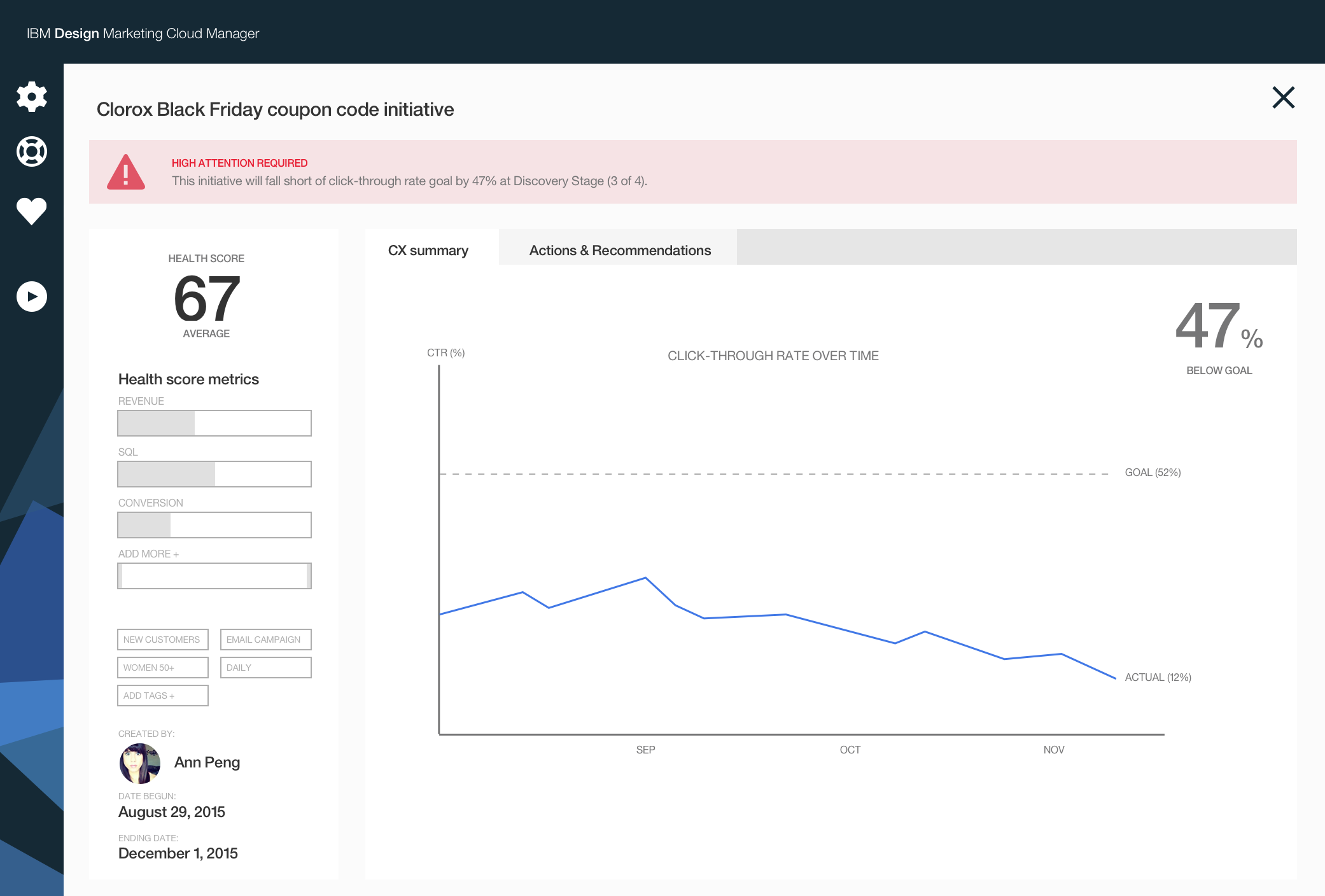
Task: Click the alert message about click-through rate
Action: (409, 181)
